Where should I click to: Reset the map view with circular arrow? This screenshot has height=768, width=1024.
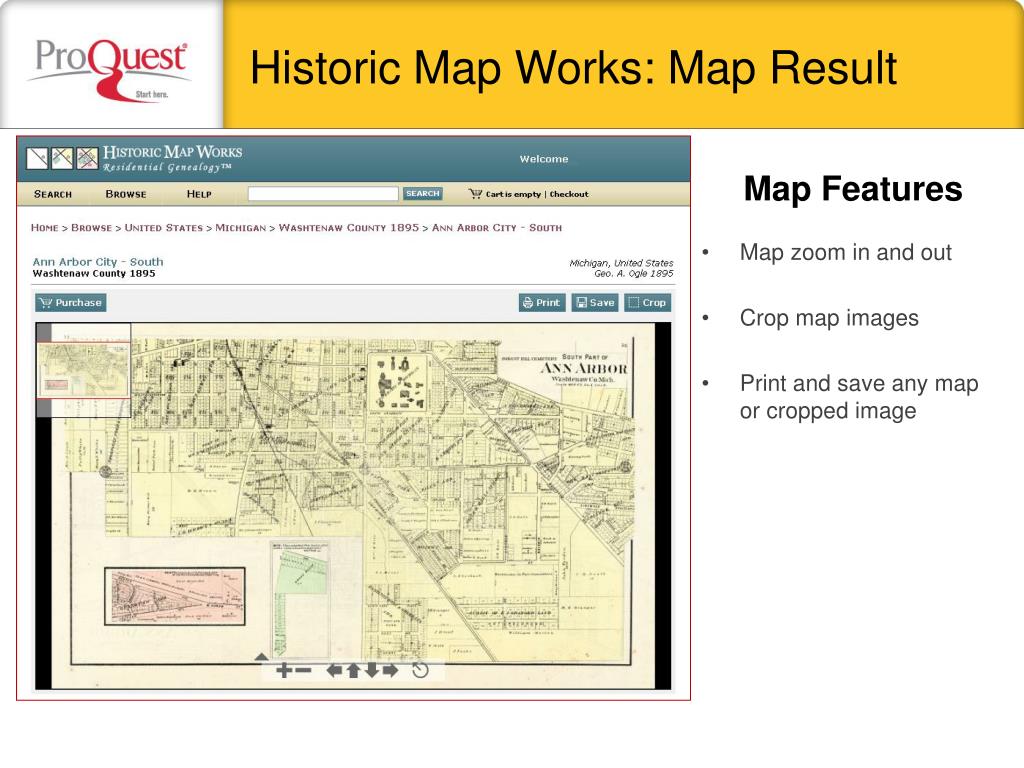click(x=421, y=670)
